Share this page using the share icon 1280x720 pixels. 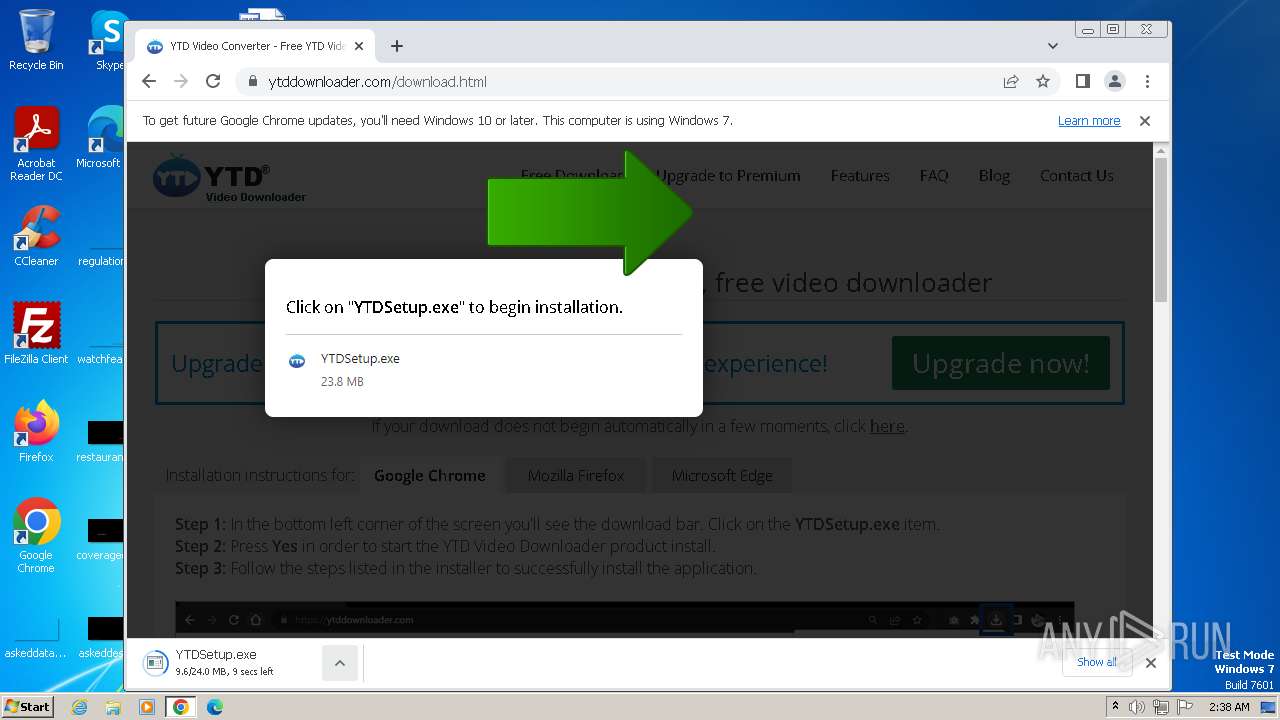click(1011, 81)
